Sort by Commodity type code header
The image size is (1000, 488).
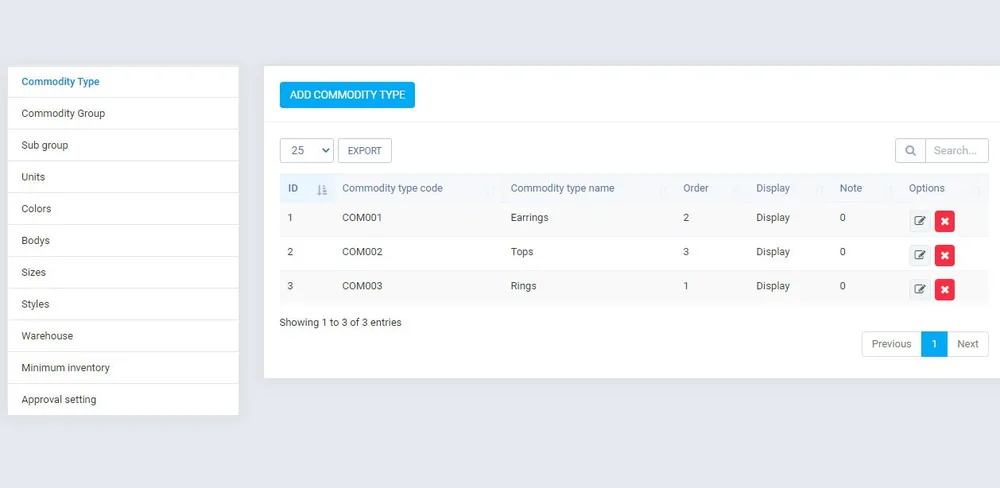(392, 188)
